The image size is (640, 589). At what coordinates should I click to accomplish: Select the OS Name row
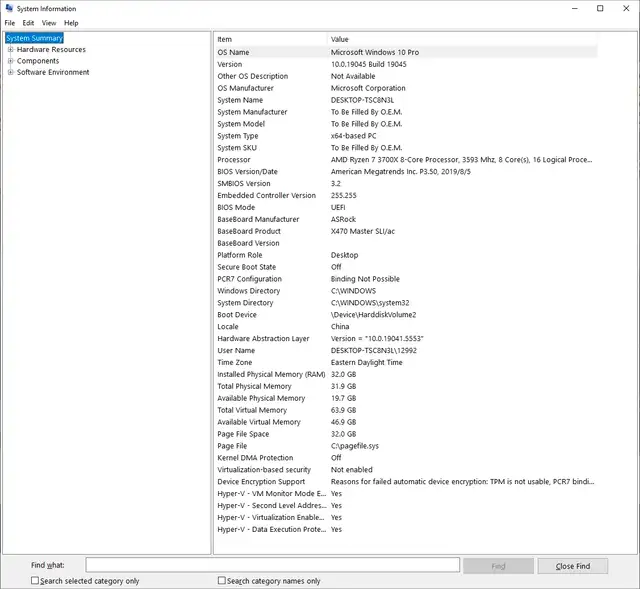pyautogui.click(x=406, y=52)
